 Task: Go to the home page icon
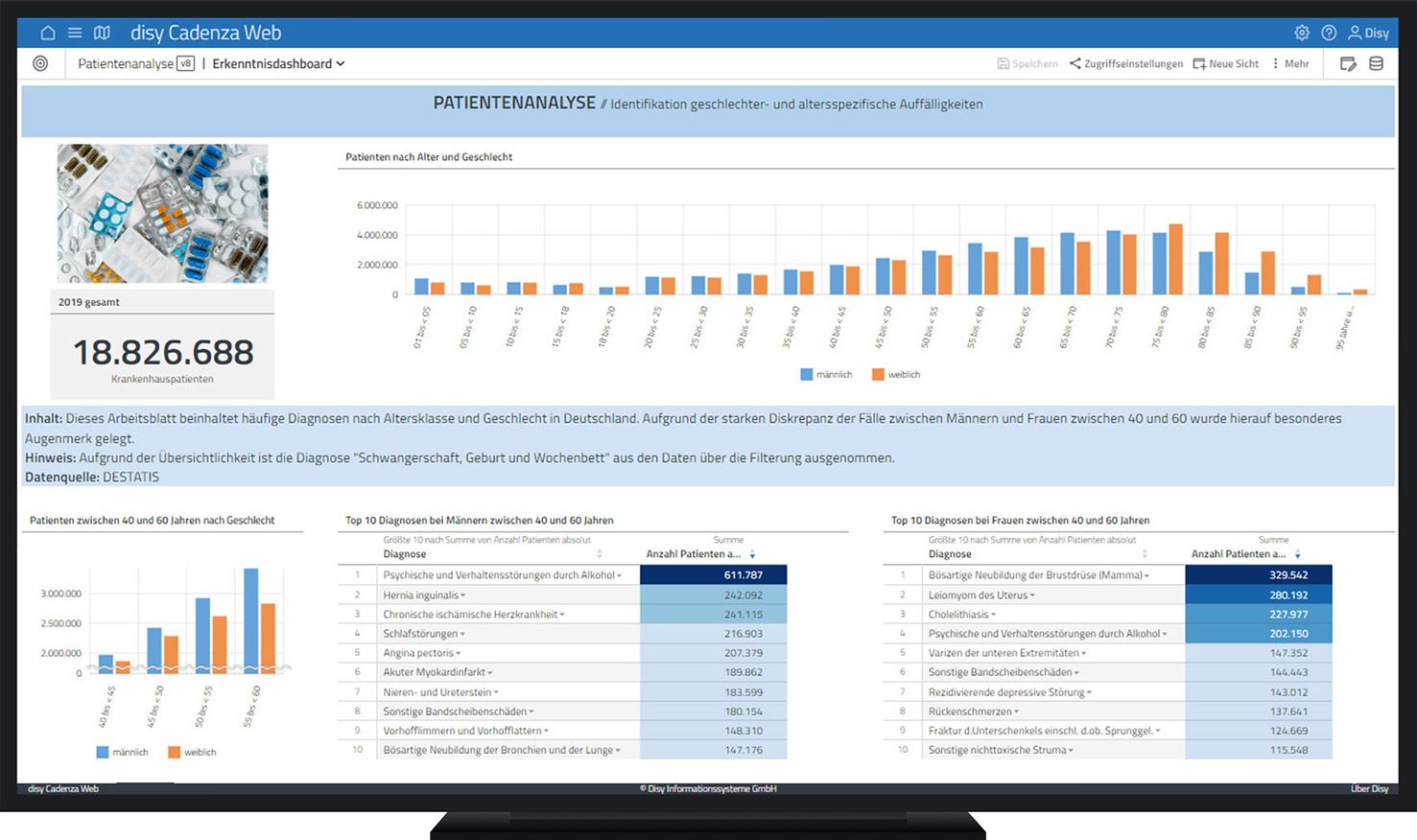click(48, 33)
